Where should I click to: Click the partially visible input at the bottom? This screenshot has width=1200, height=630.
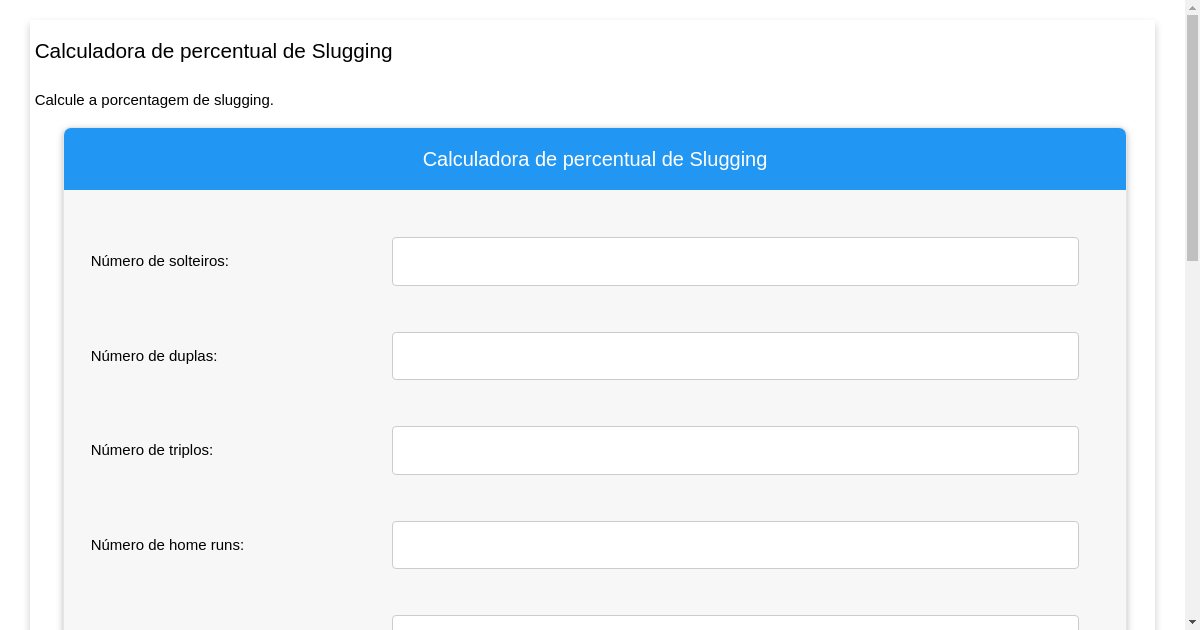point(735,624)
